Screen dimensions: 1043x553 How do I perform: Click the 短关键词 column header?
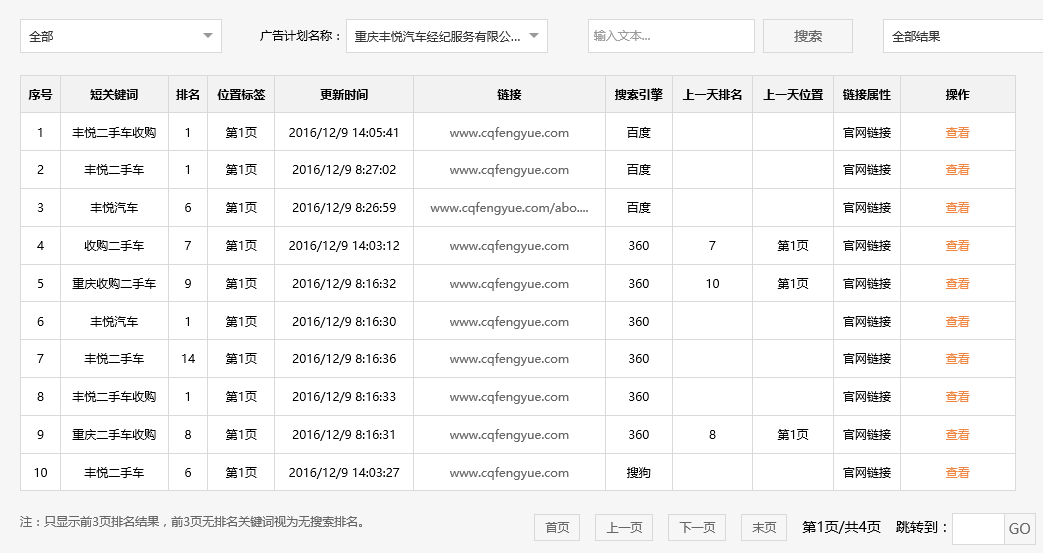click(114, 94)
